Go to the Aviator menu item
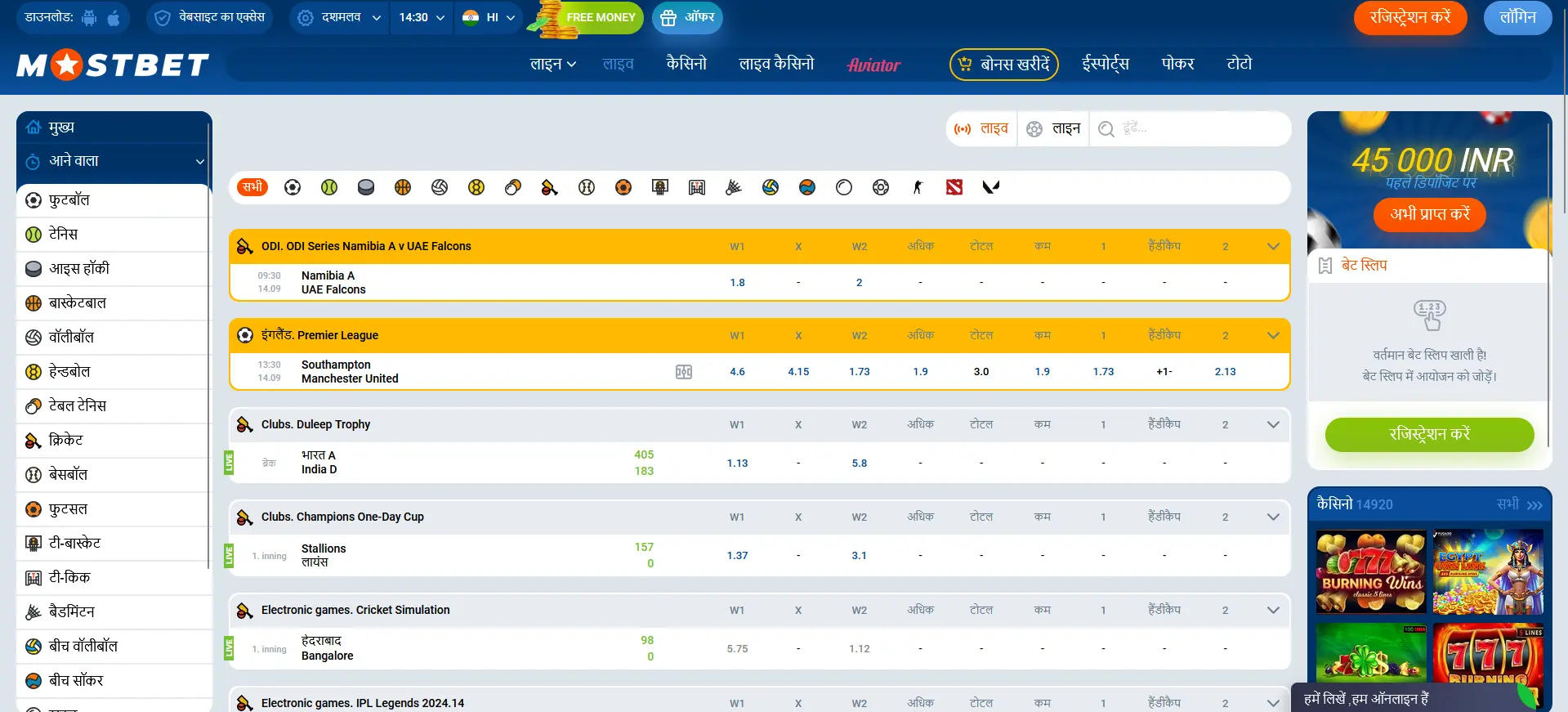 (873, 65)
